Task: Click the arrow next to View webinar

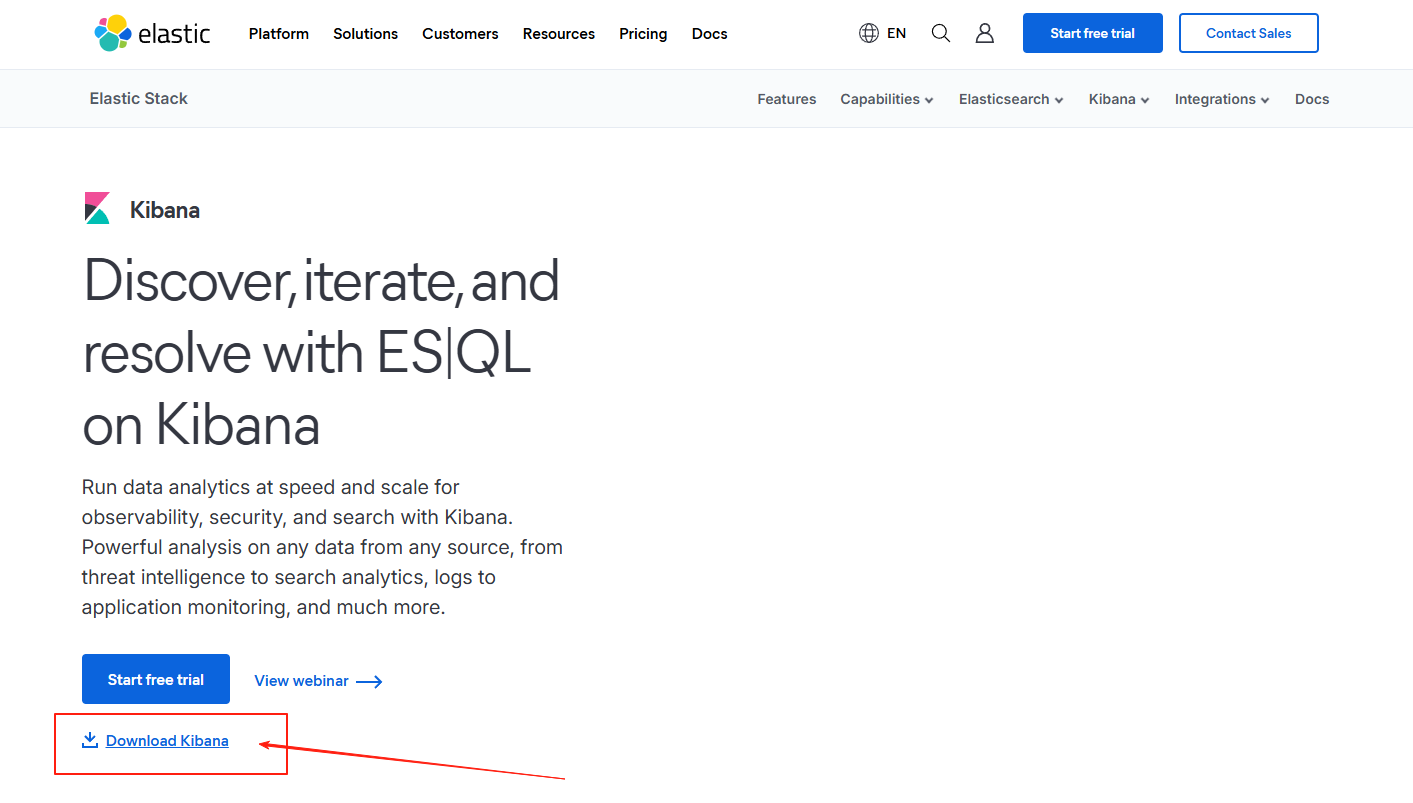Action: click(369, 681)
